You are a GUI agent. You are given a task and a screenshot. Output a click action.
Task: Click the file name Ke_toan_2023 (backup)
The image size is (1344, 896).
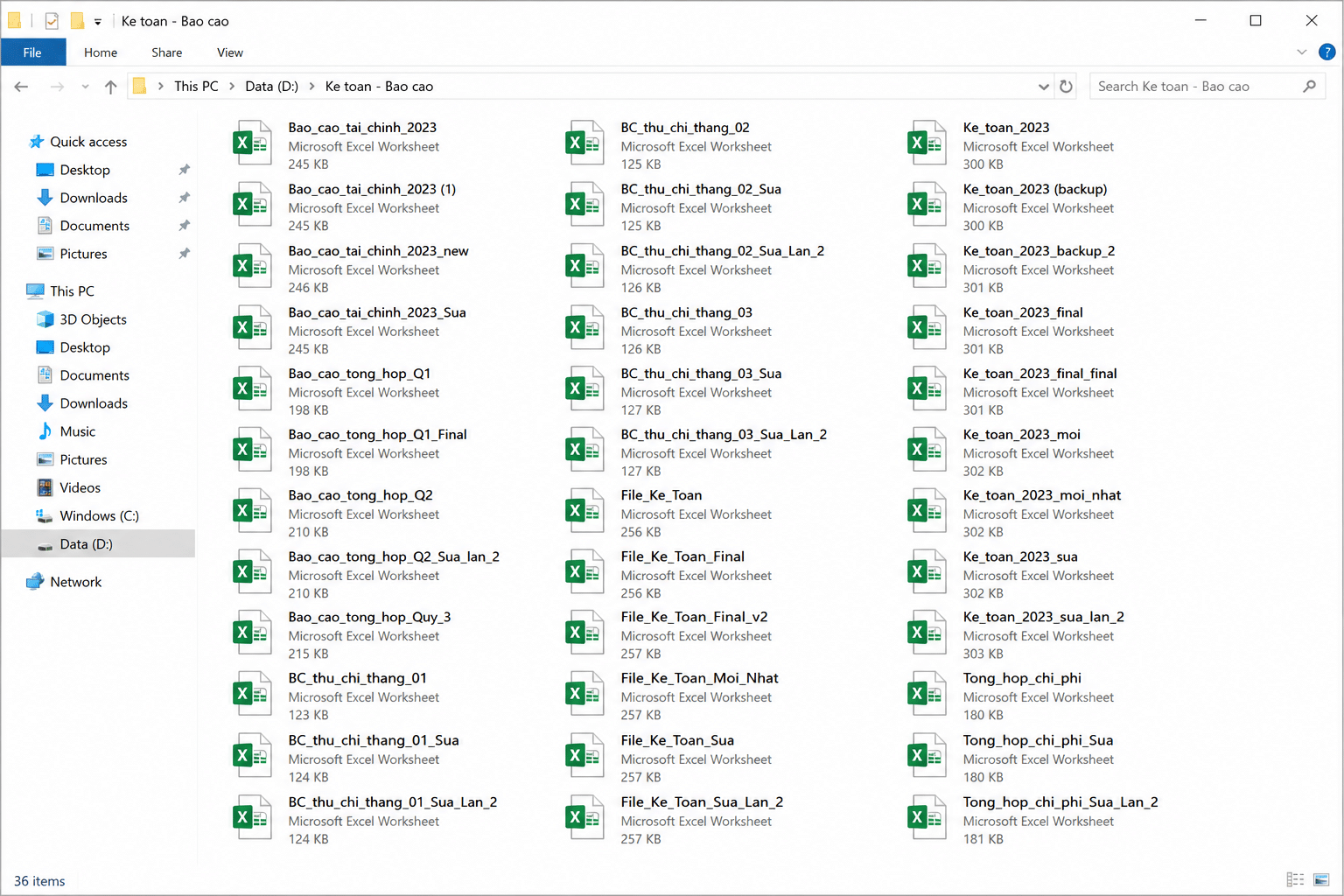(x=1035, y=189)
